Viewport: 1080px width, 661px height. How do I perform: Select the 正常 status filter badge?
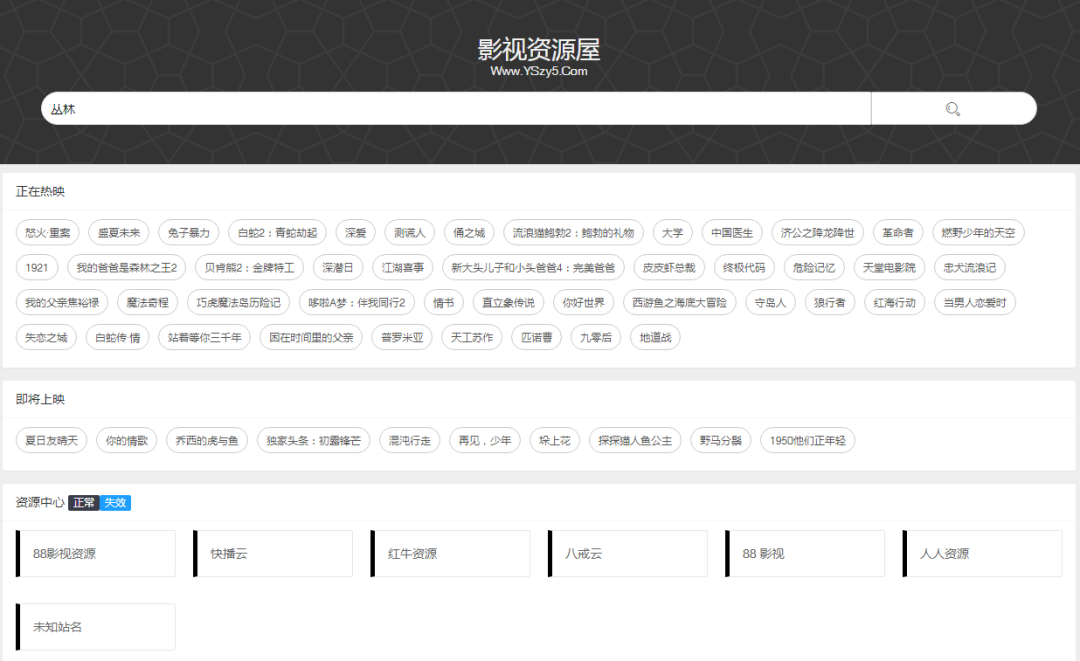click(x=84, y=502)
